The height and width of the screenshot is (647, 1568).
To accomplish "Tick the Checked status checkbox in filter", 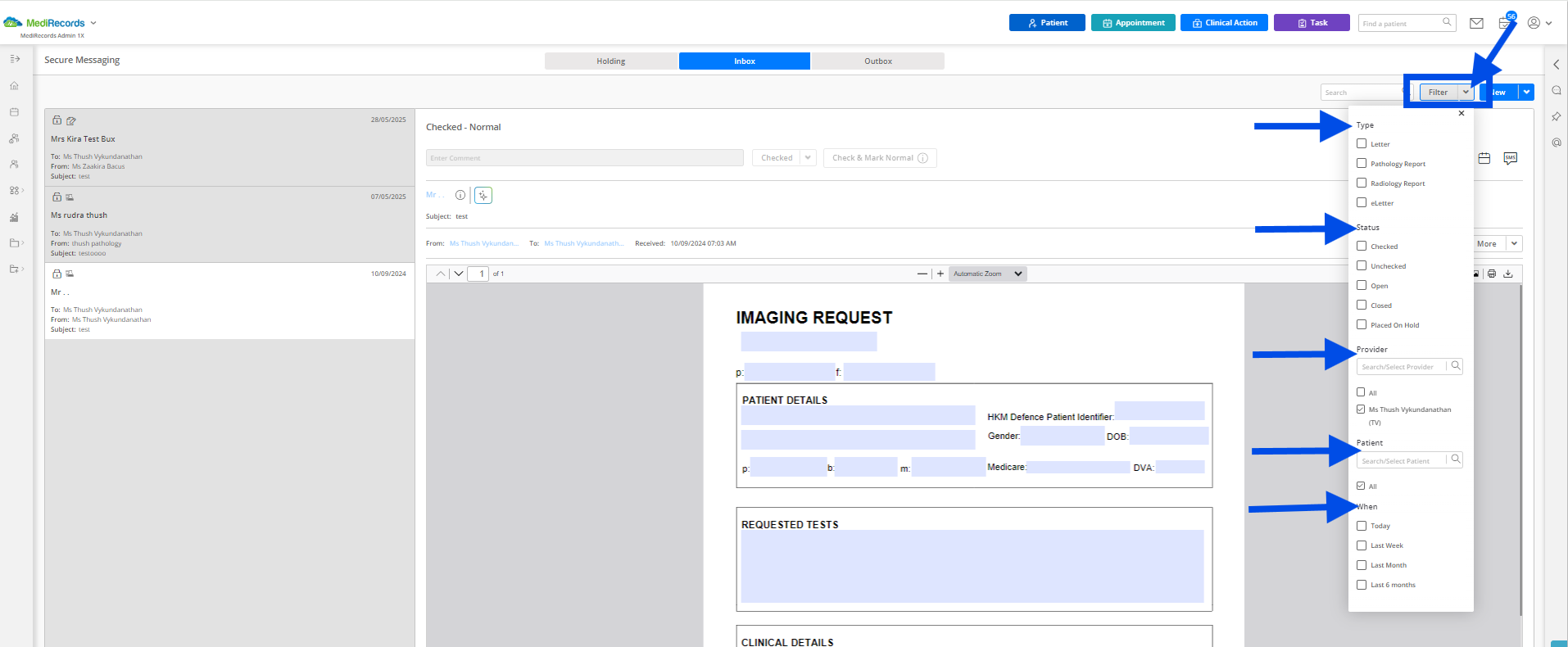I will 1362,246.
